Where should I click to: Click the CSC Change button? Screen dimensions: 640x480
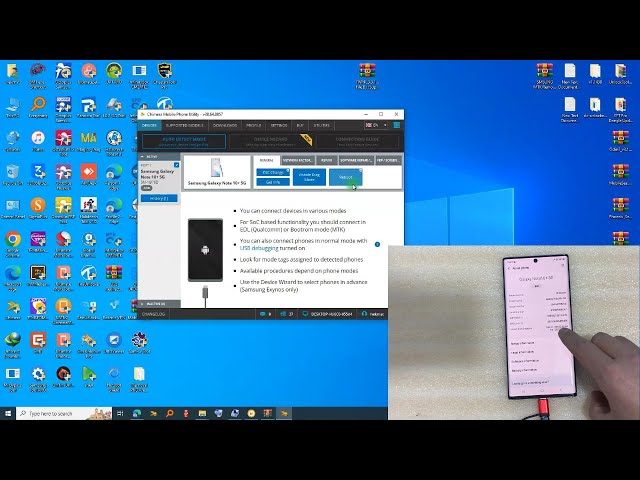(x=273, y=173)
